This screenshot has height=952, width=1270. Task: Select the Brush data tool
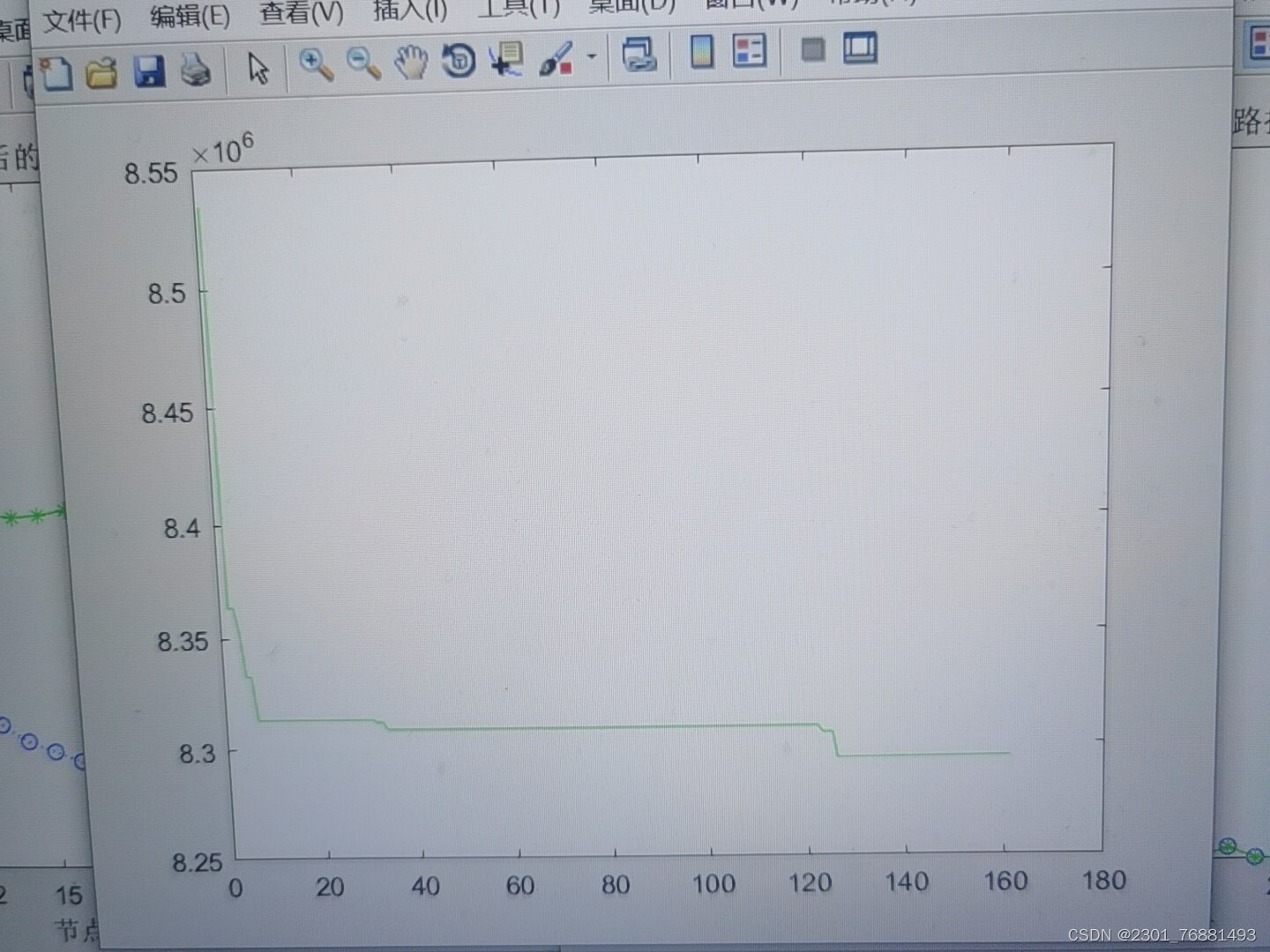click(x=557, y=59)
